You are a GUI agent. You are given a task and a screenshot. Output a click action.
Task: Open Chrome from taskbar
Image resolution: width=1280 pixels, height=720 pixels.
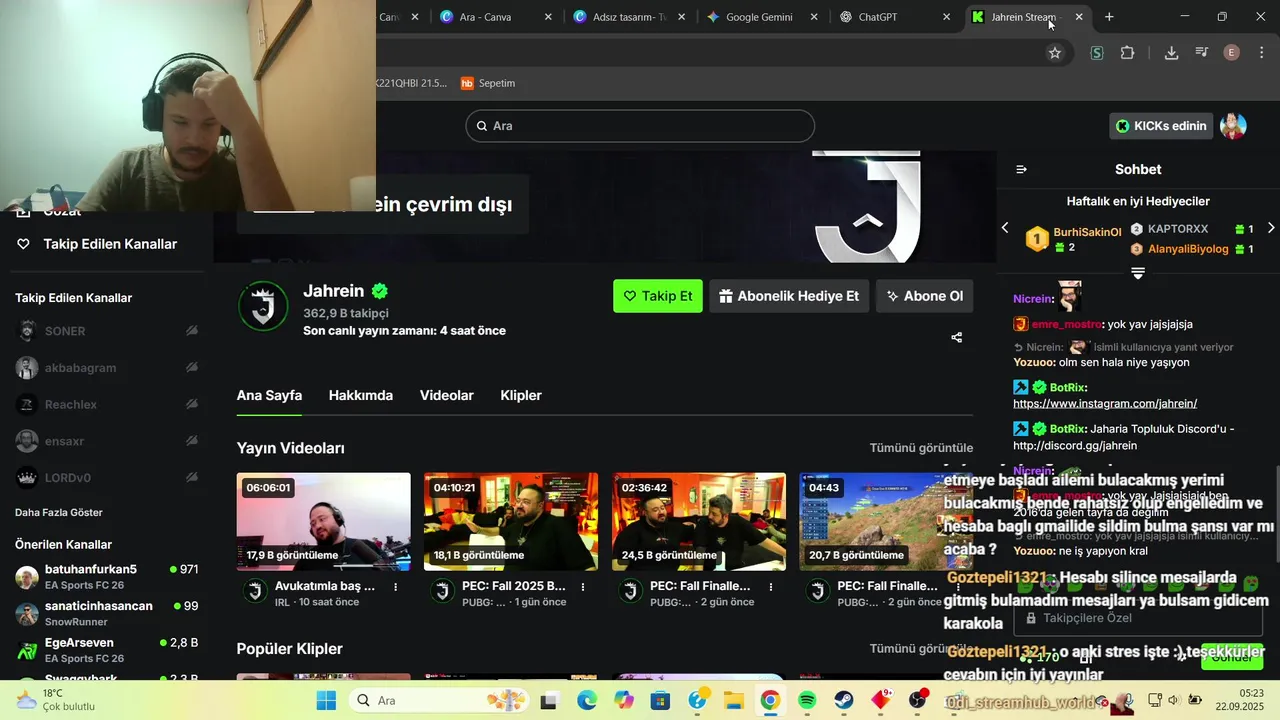point(770,700)
